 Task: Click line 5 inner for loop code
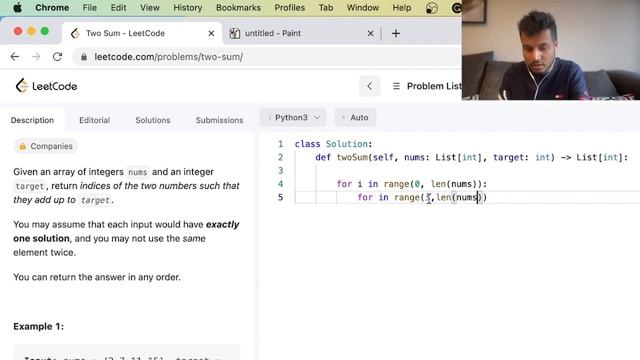tap(422, 198)
